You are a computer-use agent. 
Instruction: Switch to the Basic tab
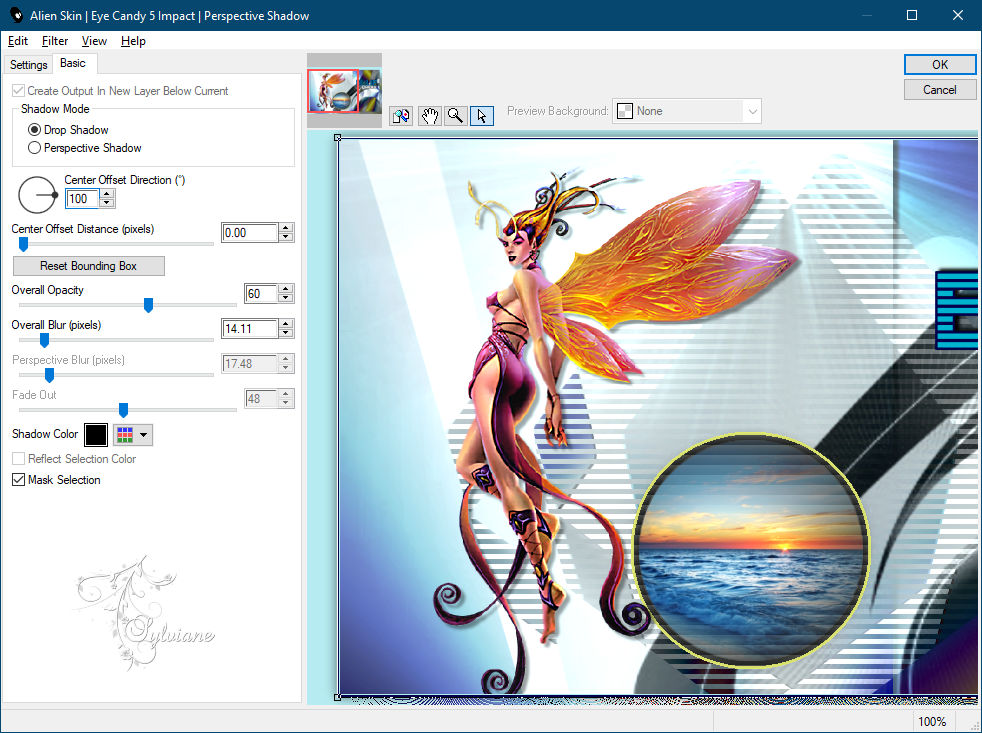(x=73, y=63)
